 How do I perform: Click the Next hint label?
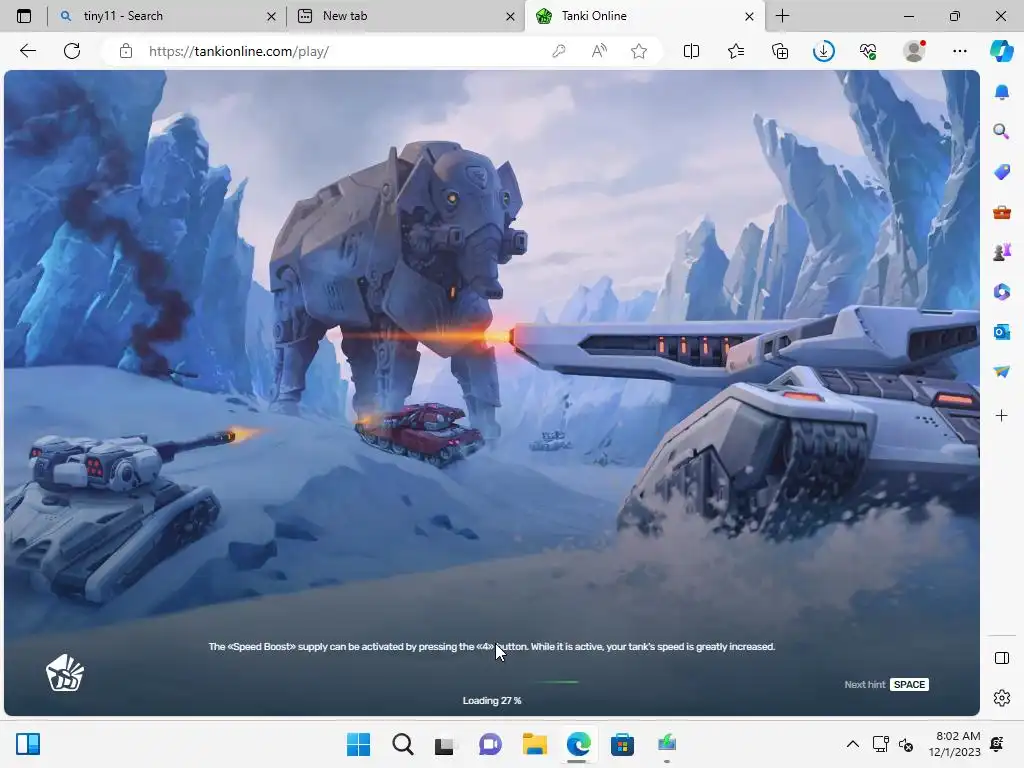865,684
